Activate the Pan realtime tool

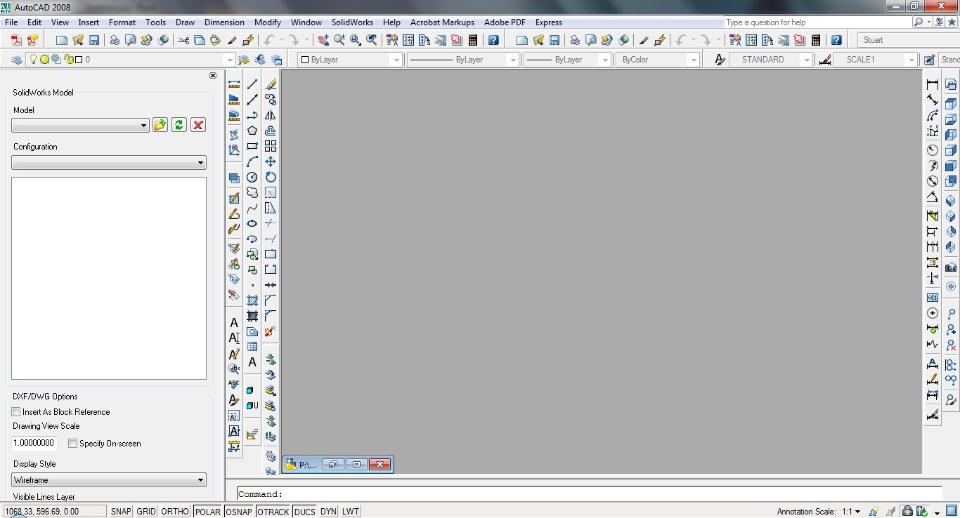pyautogui.click(x=323, y=40)
